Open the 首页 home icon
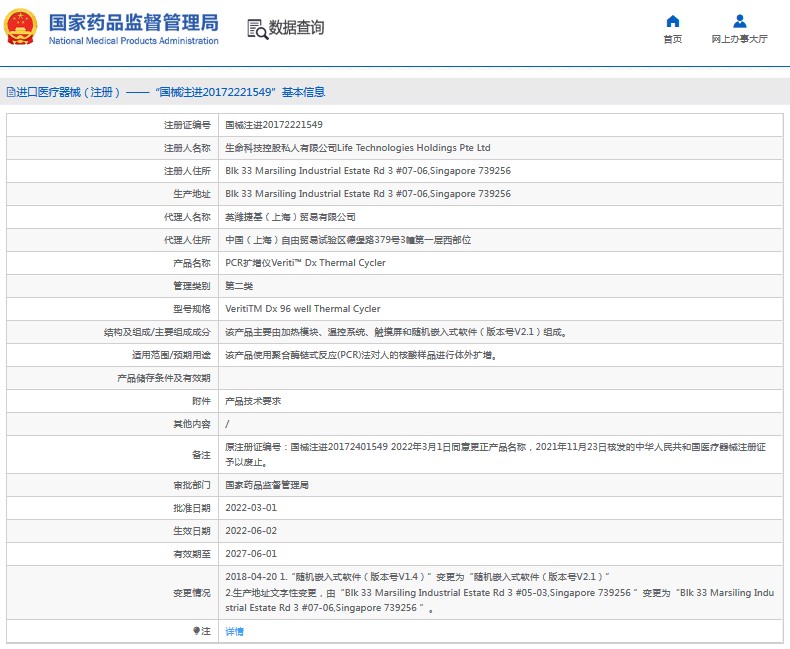790x649 pixels. pyautogui.click(x=673, y=21)
